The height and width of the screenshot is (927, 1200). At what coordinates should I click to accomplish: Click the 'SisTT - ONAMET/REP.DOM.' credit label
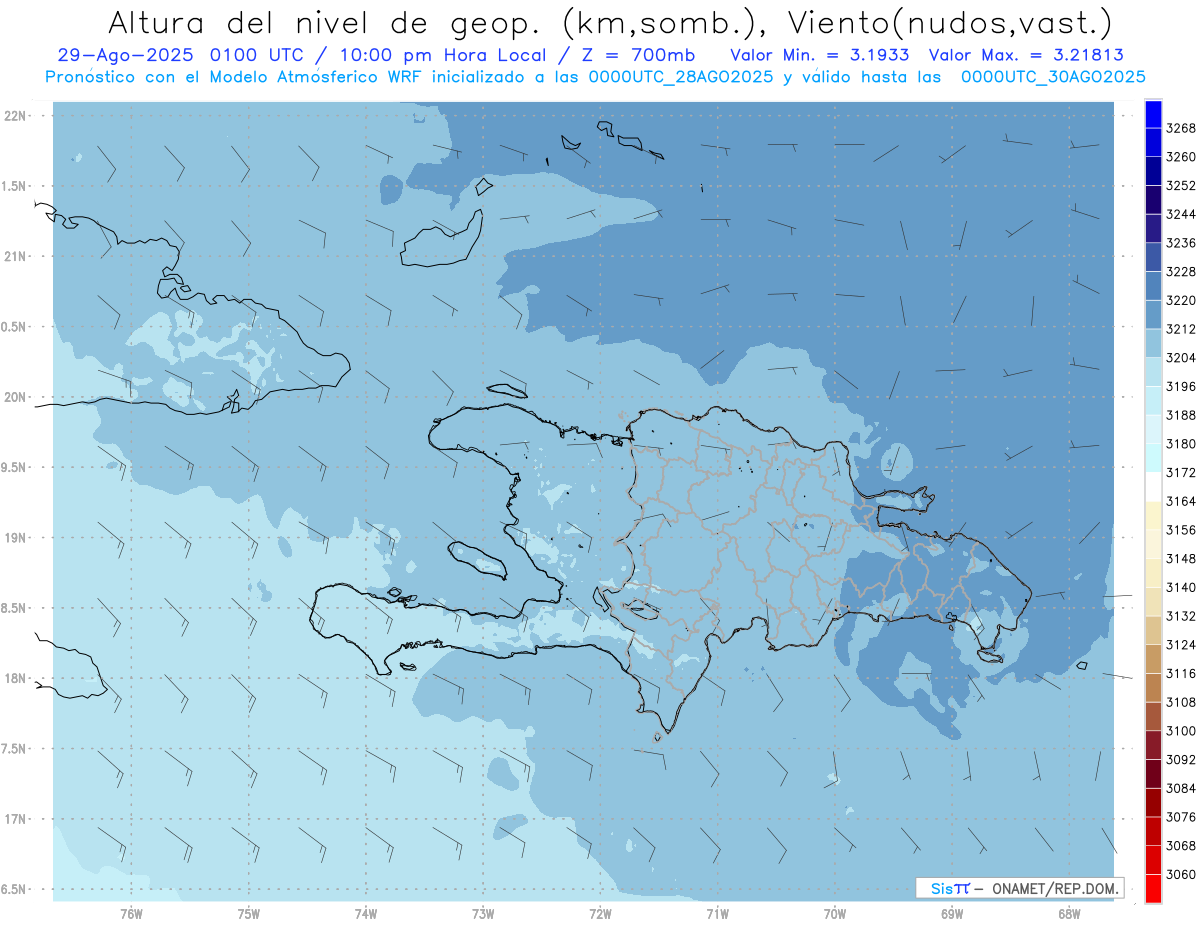coord(1020,888)
